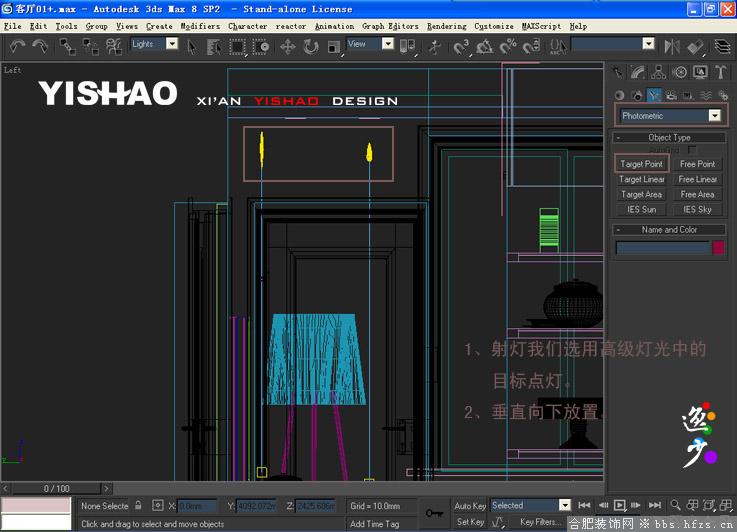Click the red object color swatch

coord(718,247)
